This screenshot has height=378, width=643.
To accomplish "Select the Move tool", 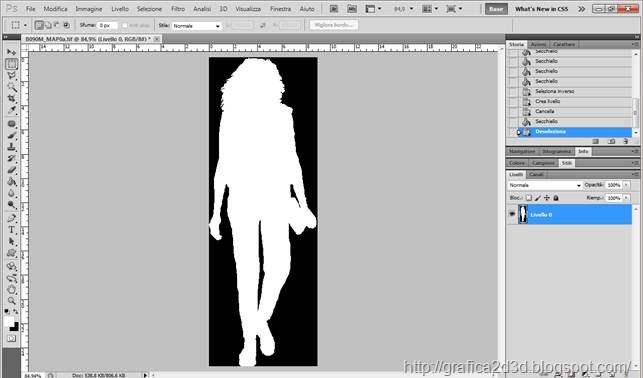I will point(11,52).
